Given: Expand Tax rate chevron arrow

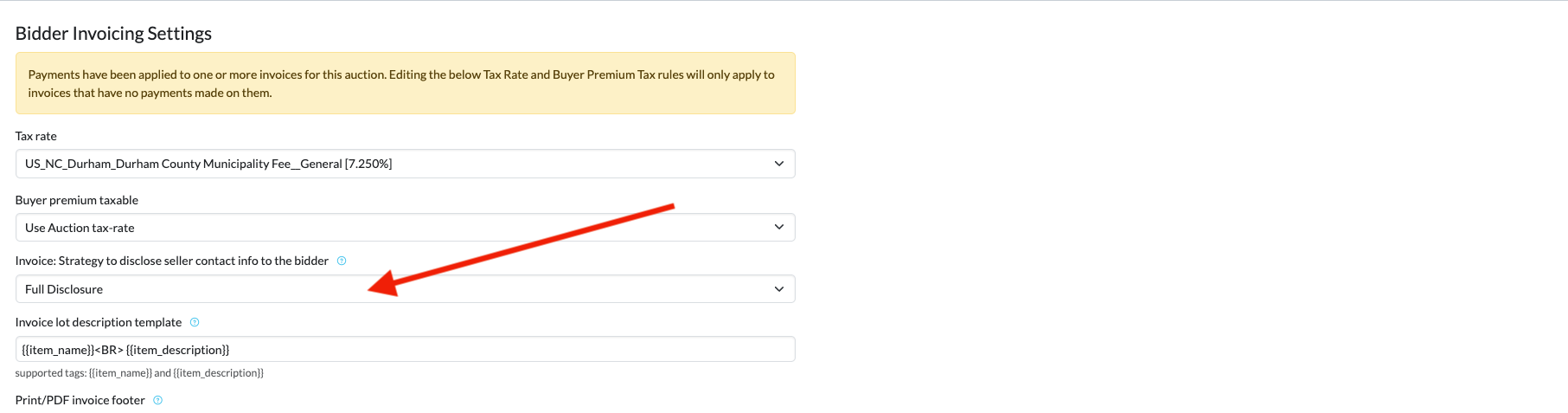Looking at the screenshot, I should (x=779, y=164).
